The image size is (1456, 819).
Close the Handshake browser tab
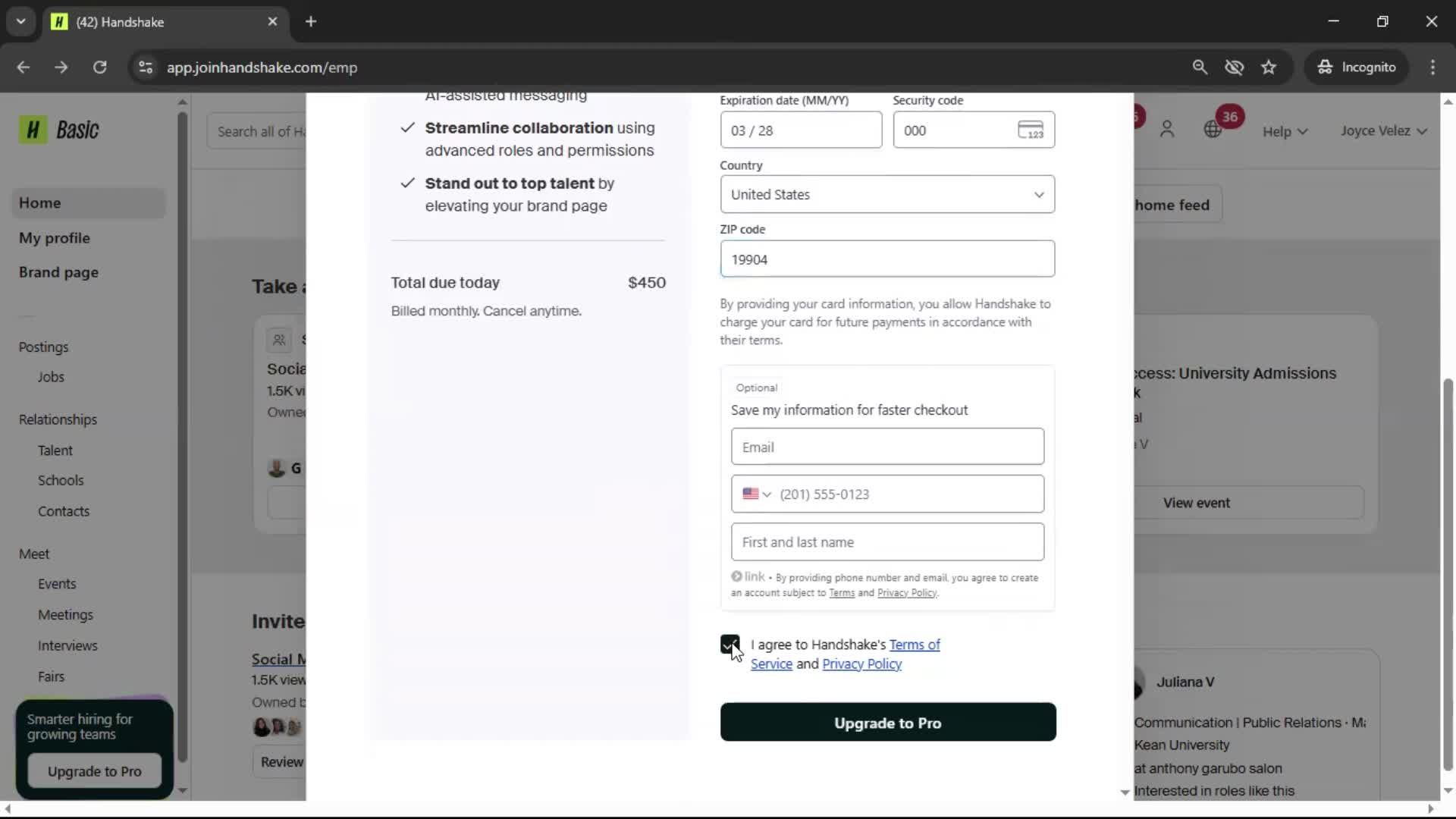(272, 22)
